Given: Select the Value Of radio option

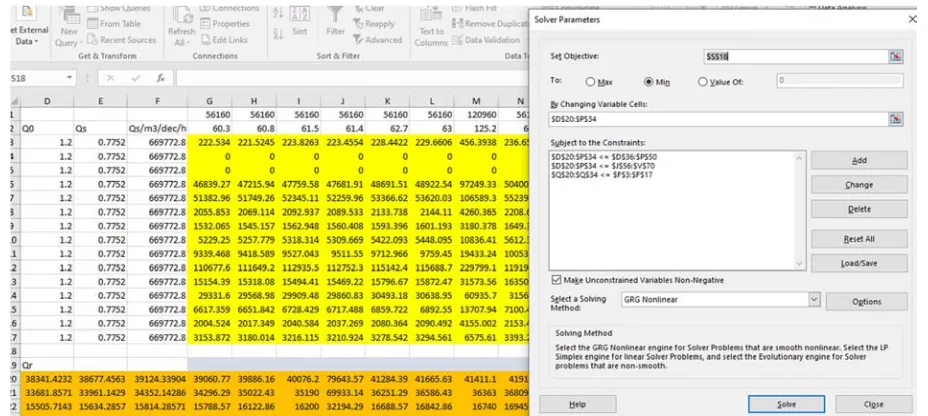Looking at the screenshot, I should point(720,82).
